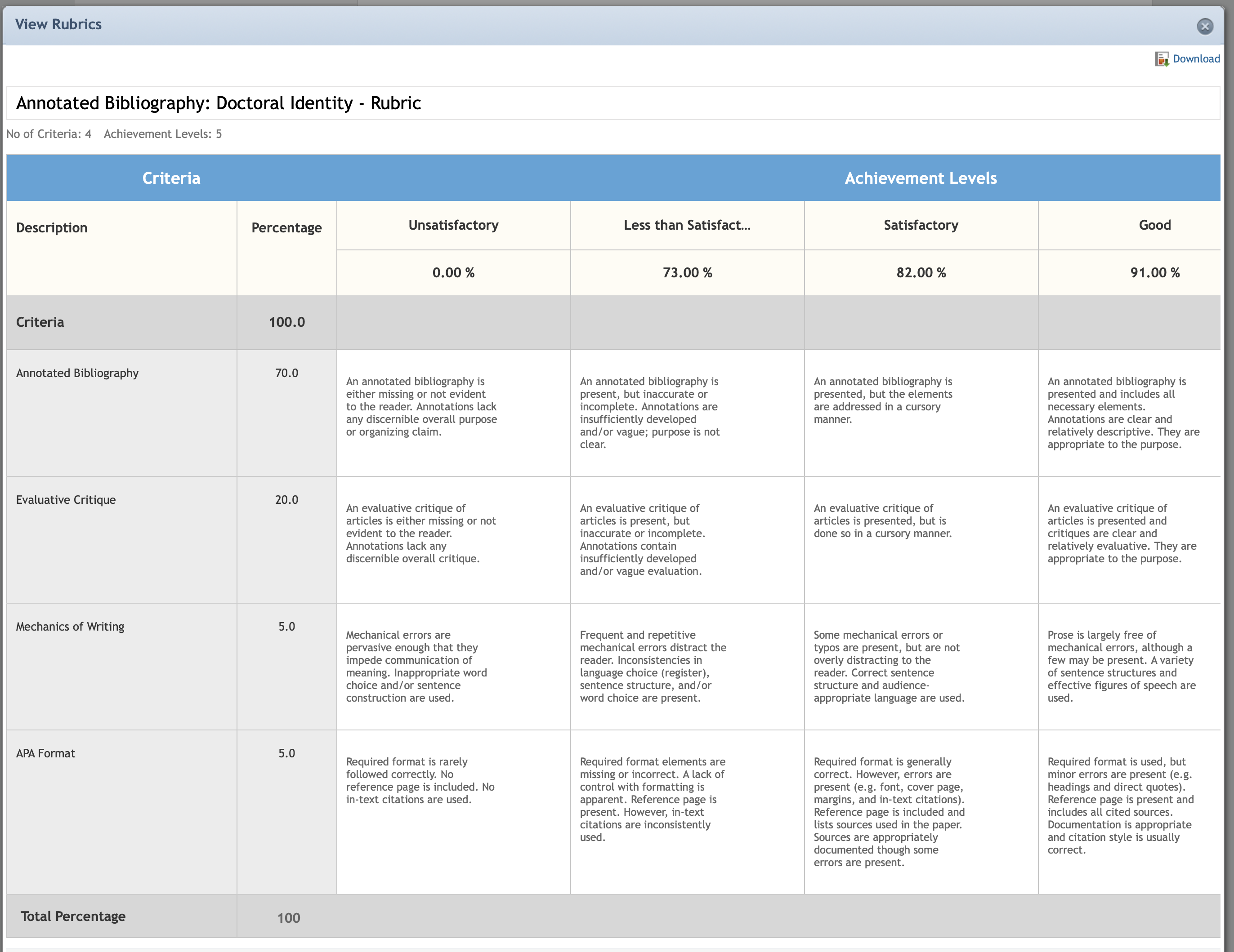Click the APA Format criterion label
1234x952 pixels.
click(x=45, y=753)
